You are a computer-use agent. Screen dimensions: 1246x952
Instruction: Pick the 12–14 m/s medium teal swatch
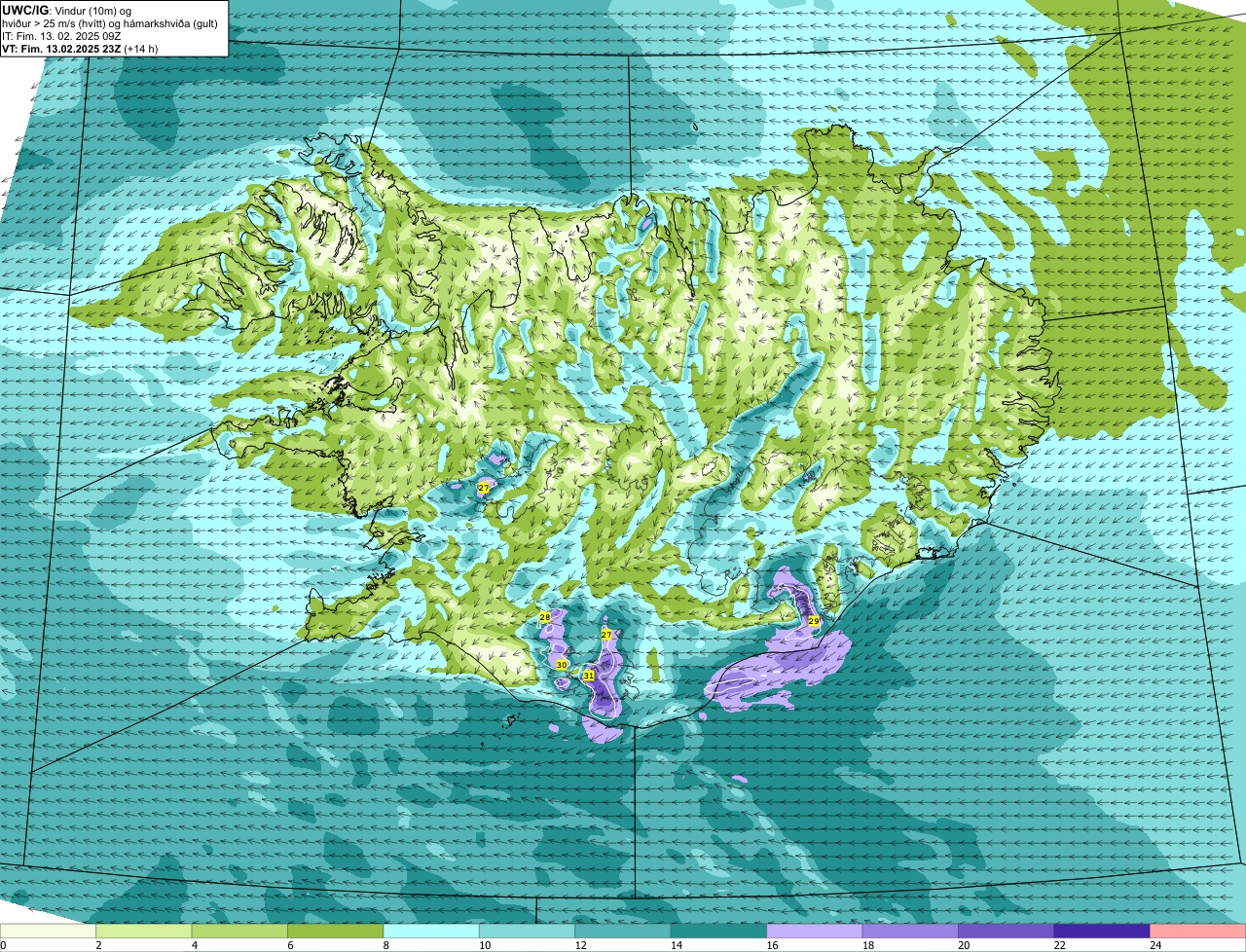click(x=624, y=931)
